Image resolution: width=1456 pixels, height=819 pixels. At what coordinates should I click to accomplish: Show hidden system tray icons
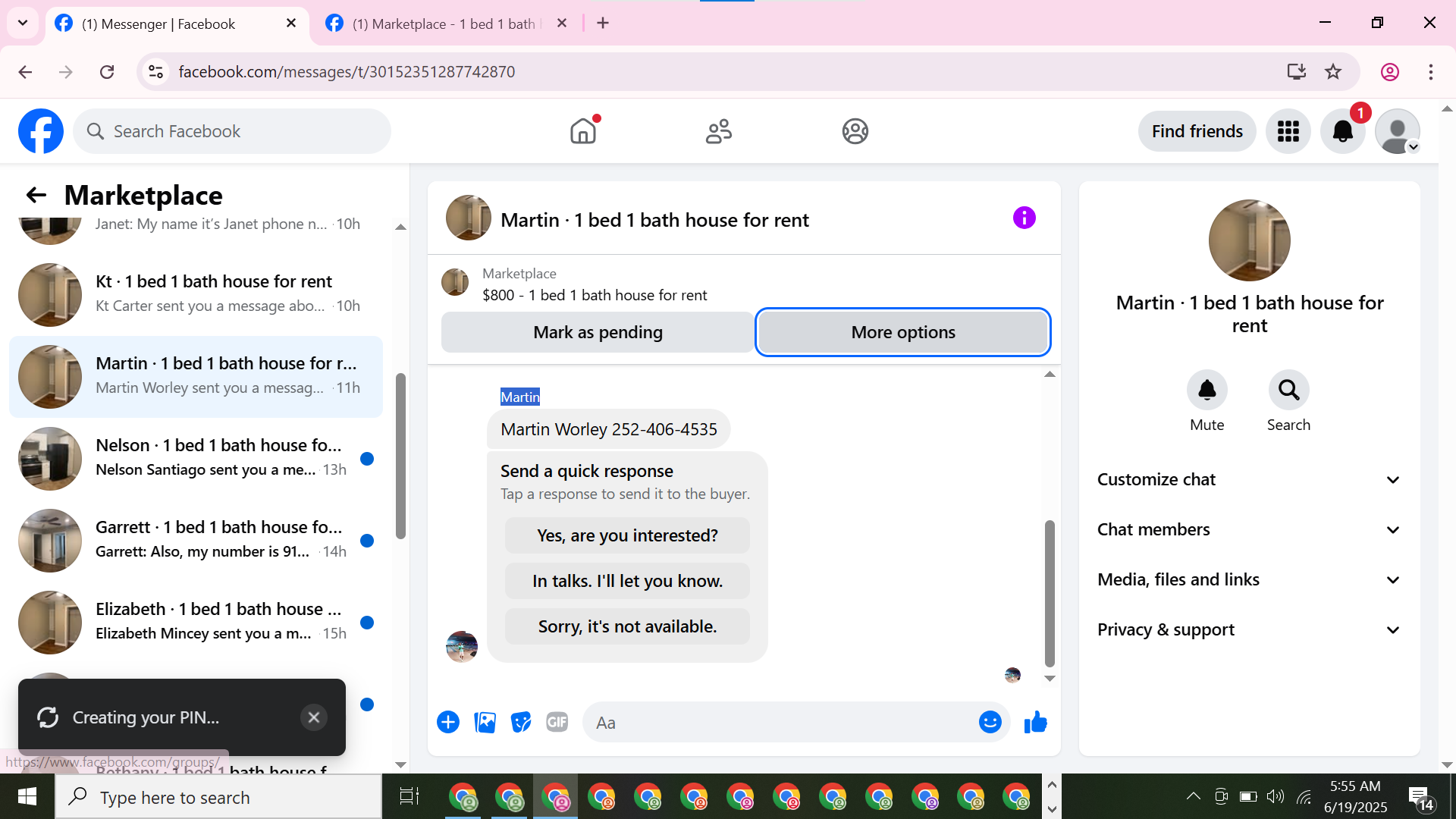[x=1193, y=796]
